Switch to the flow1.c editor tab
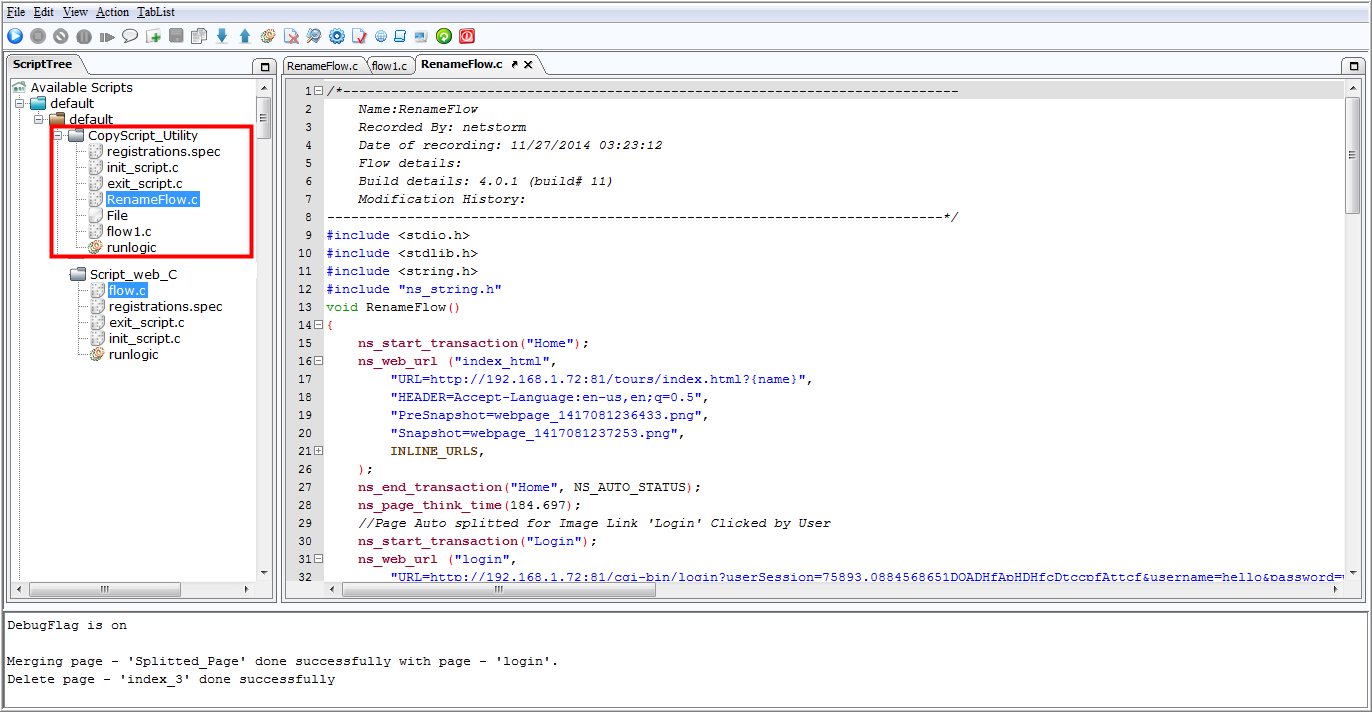1372x712 pixels. tap(390, 65)
